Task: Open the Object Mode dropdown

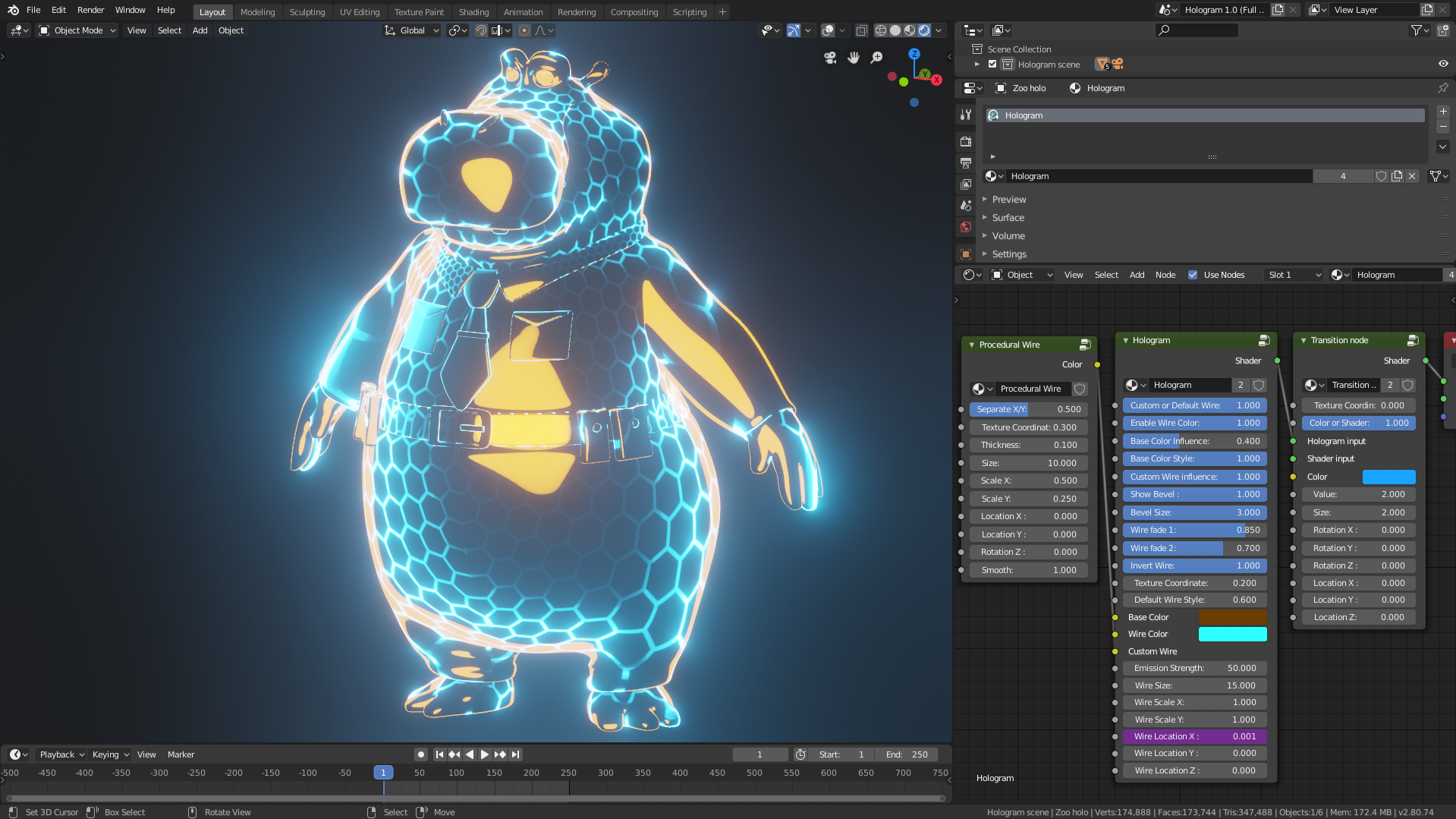Action: (76, 30)
